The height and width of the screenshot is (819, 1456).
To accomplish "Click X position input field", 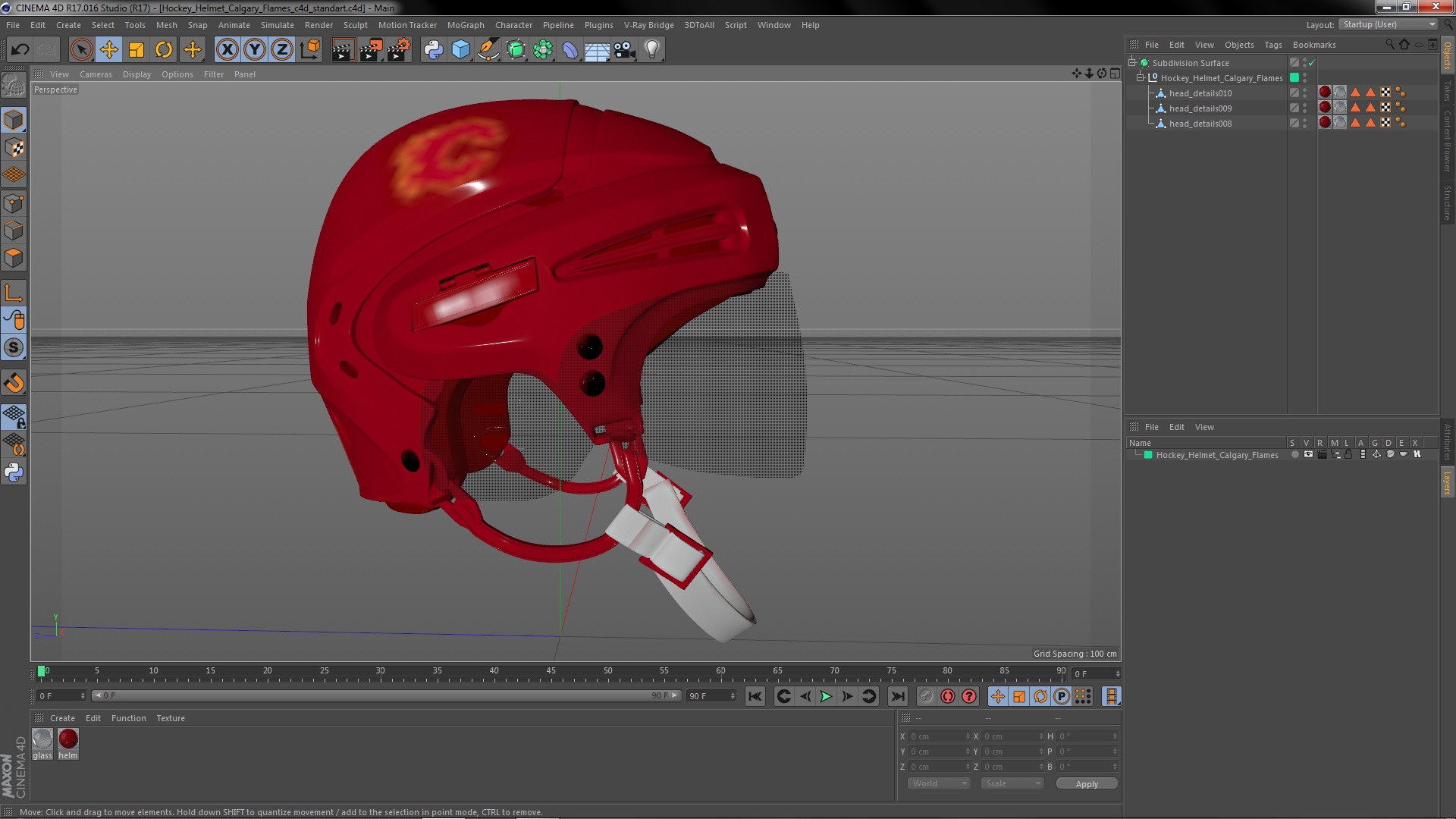I will [x=939, y=736].
